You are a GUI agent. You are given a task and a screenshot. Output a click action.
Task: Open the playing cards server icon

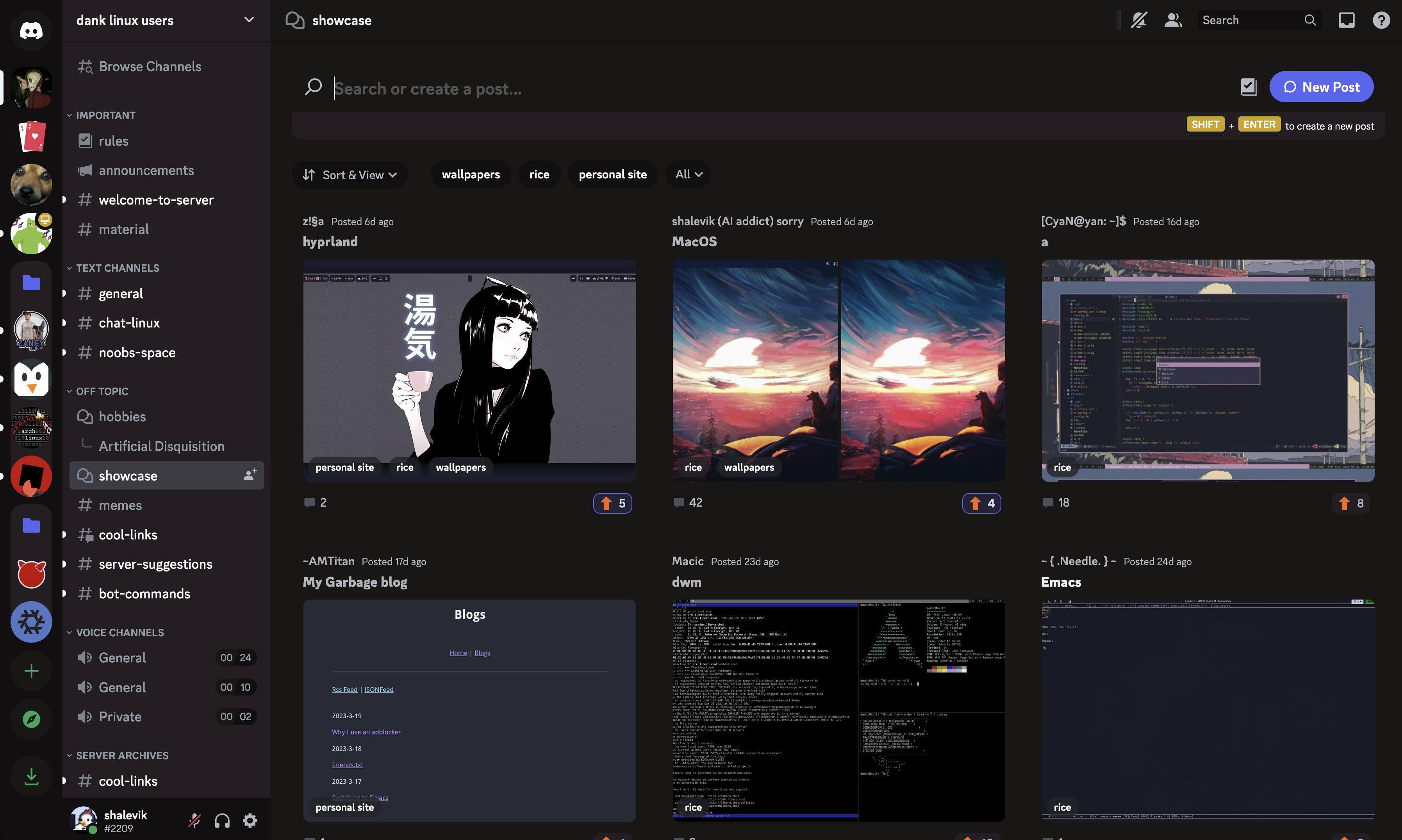(x=31, y=136)
